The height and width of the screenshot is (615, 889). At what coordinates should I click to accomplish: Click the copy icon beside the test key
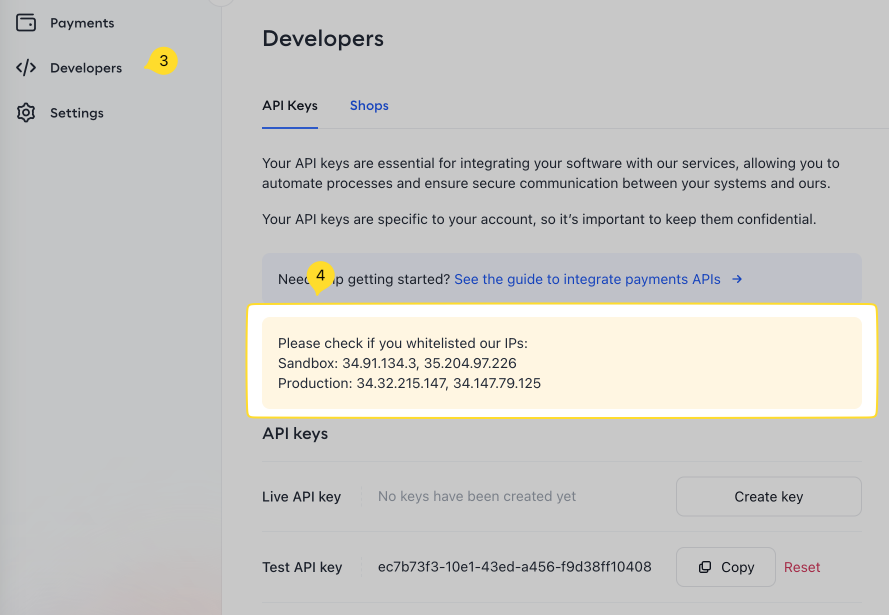(704, 567)
